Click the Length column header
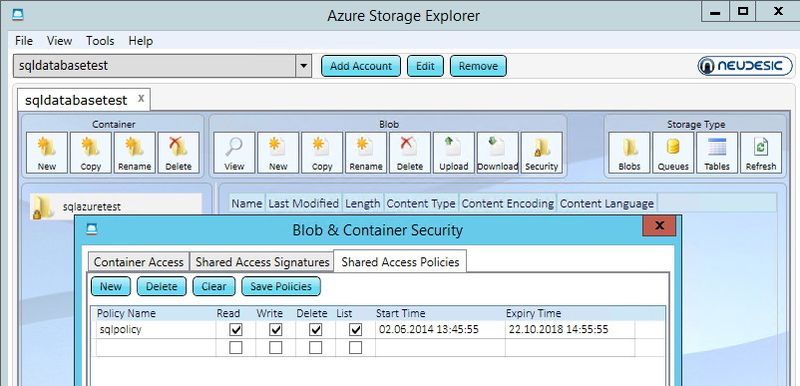This screenshot has width=800, height=386. [x=363, y=203]
